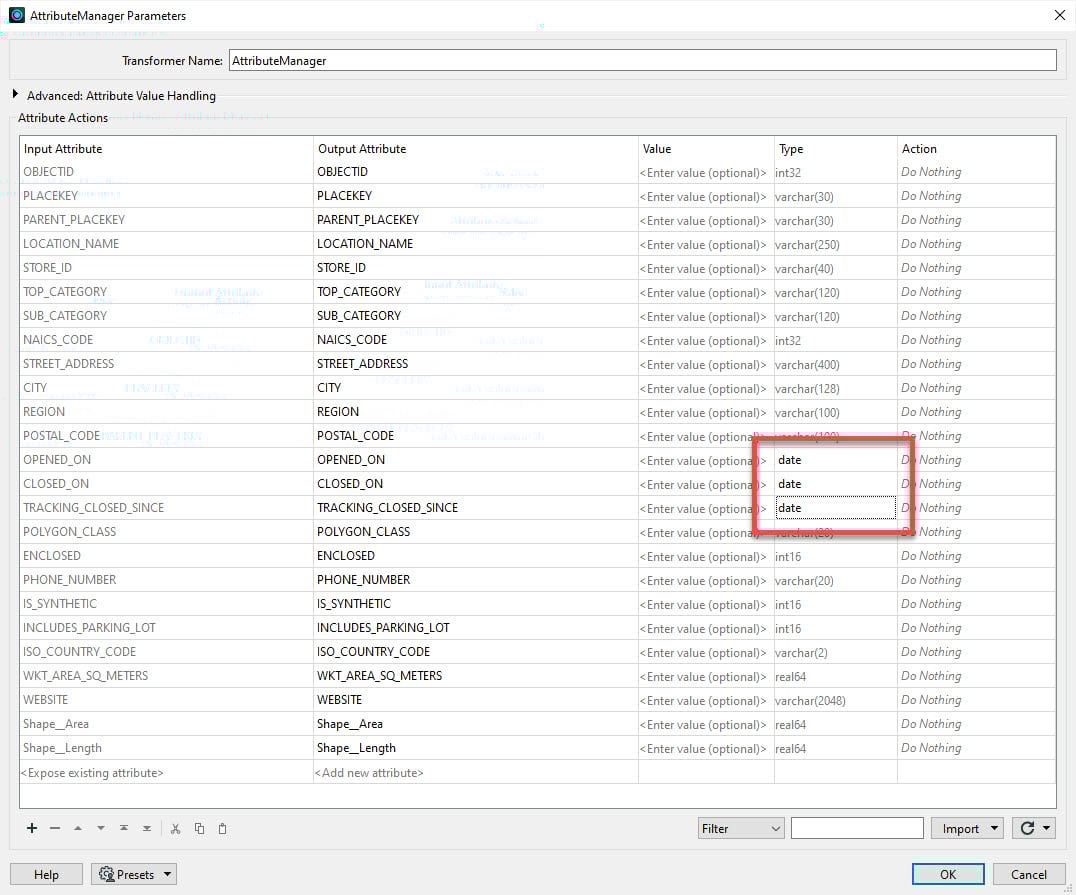Click the filter text box
The image size is (1076, 895).
pyautogui.click(x=857, y=828)
